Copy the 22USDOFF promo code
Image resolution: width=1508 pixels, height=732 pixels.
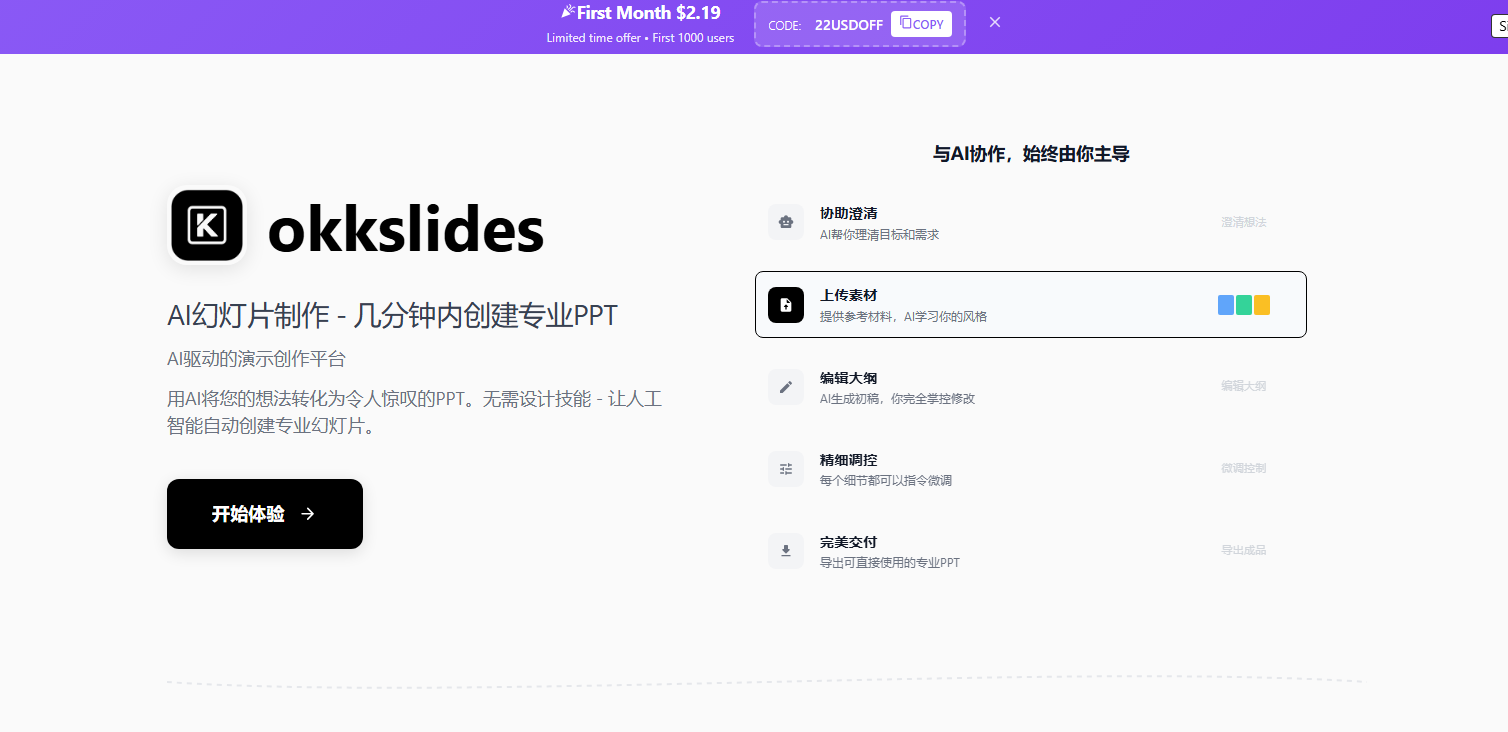[x=921, y=24]
